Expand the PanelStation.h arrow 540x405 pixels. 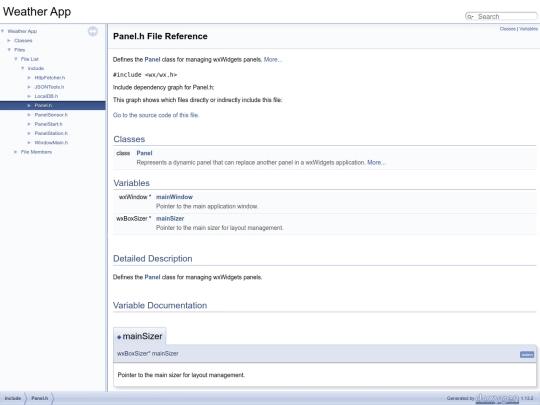(29, 133)
